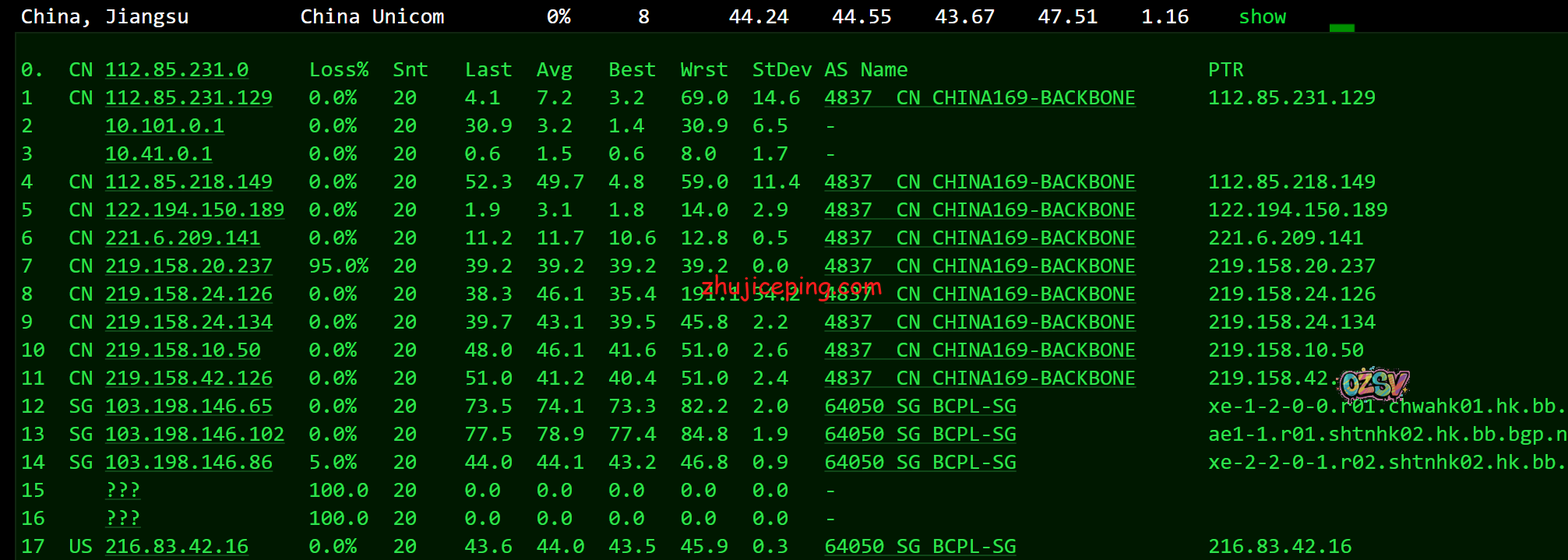Open the 112.85.231.0 IP link
The width and height of the screenshot is (1568, 560).
coord(177,70)
